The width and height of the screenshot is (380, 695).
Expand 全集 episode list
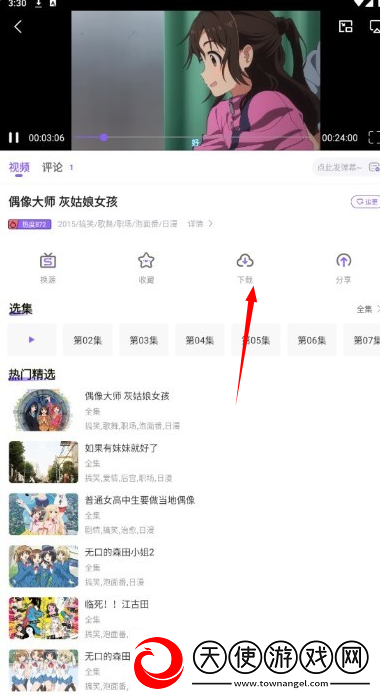(368, 309)
